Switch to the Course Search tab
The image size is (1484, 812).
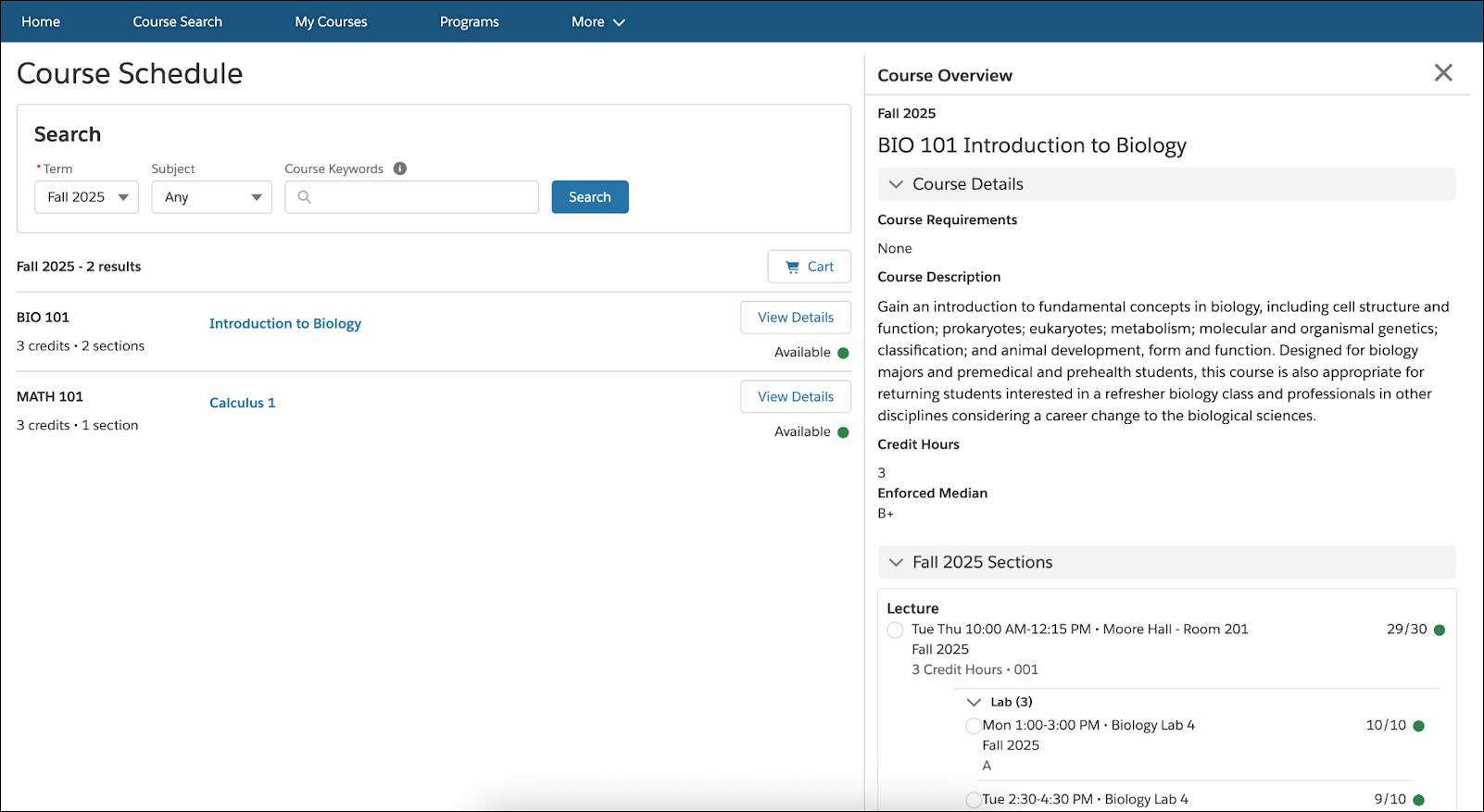[x=178, y=22]
